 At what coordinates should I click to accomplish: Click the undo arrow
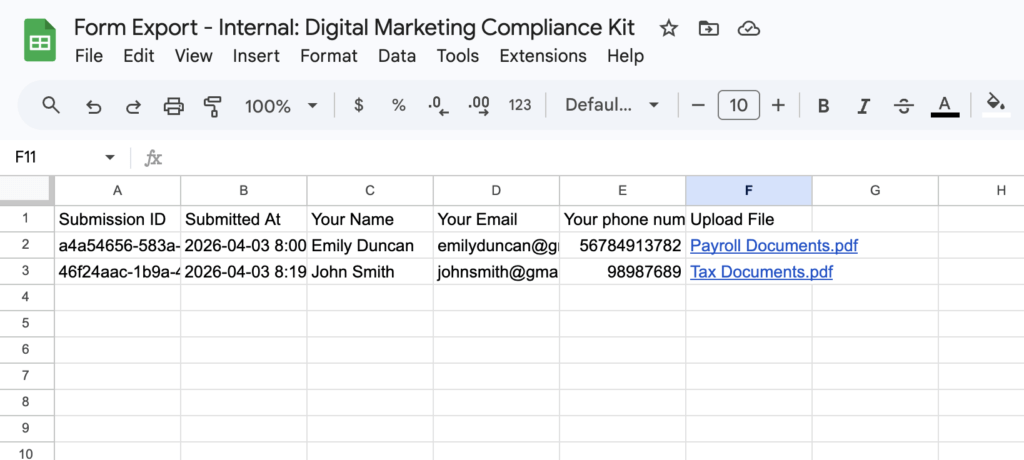pos(93,106)
